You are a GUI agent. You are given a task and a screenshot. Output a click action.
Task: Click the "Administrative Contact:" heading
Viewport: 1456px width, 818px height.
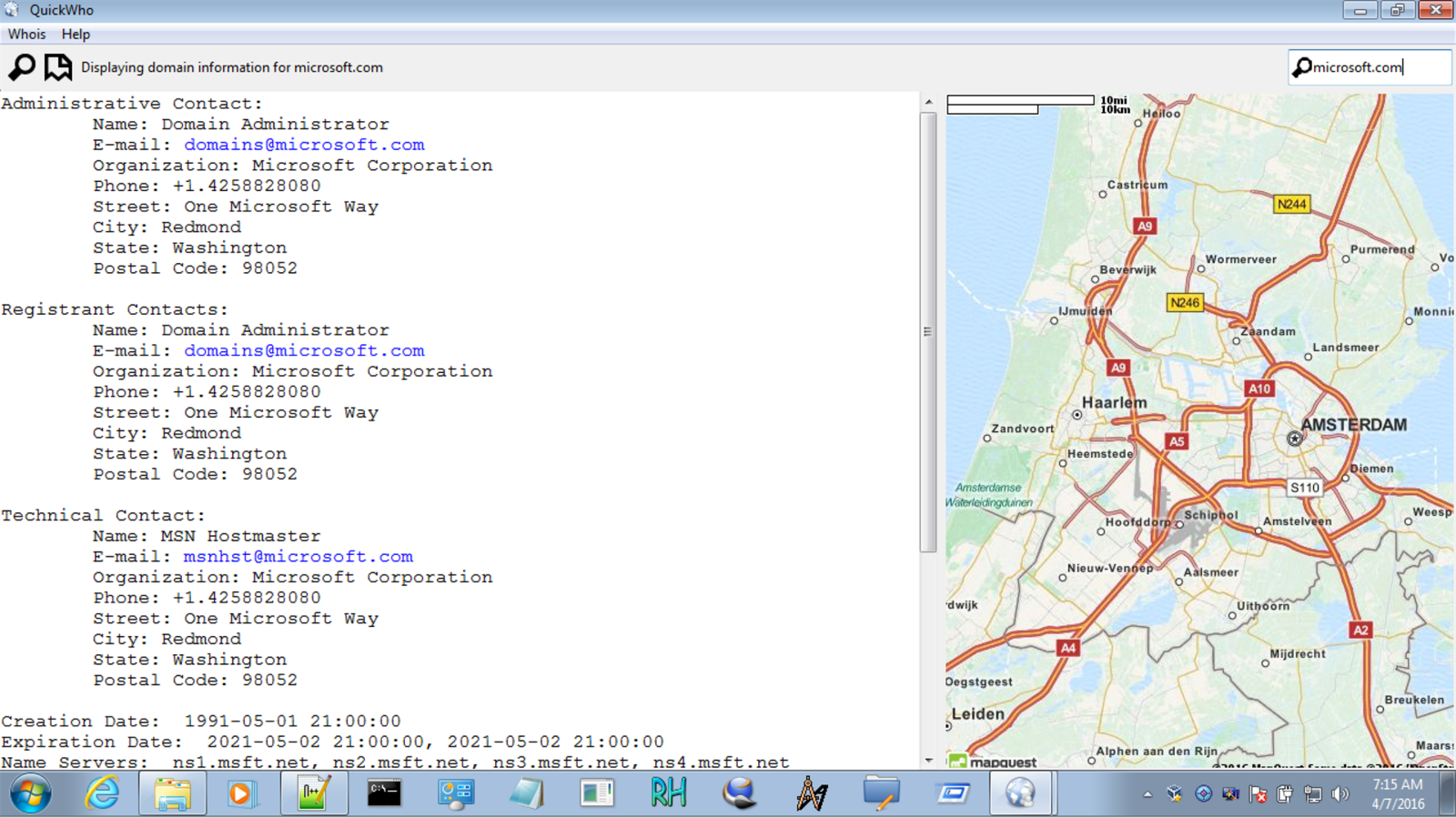point(131,104)
